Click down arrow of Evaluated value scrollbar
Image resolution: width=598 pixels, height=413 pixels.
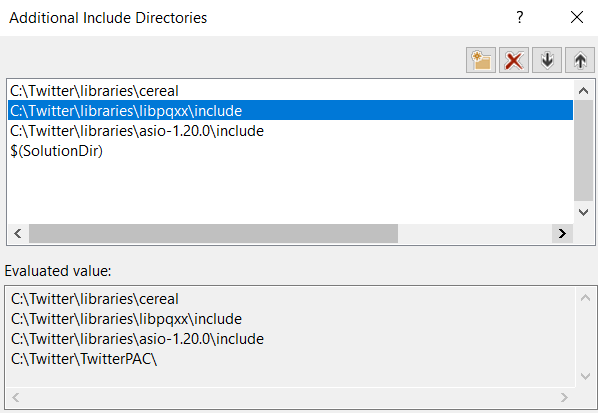(x=585, y=376)
